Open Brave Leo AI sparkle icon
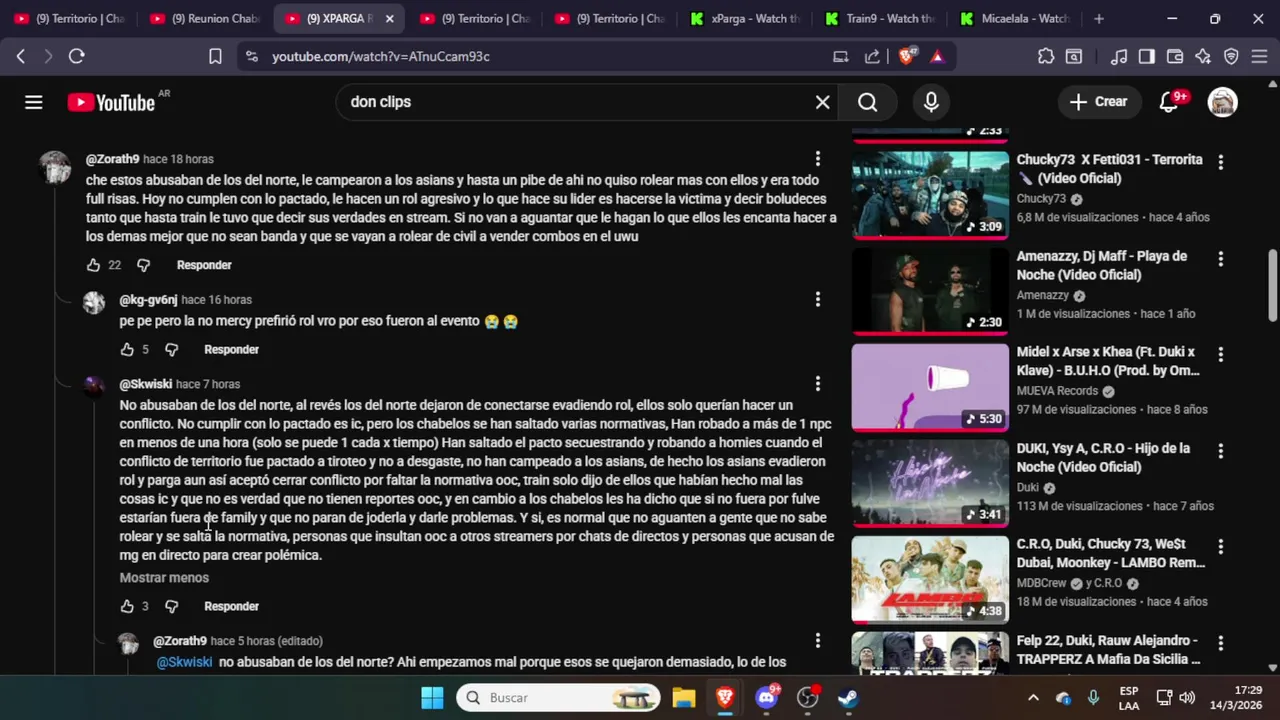 (1203, 57)
